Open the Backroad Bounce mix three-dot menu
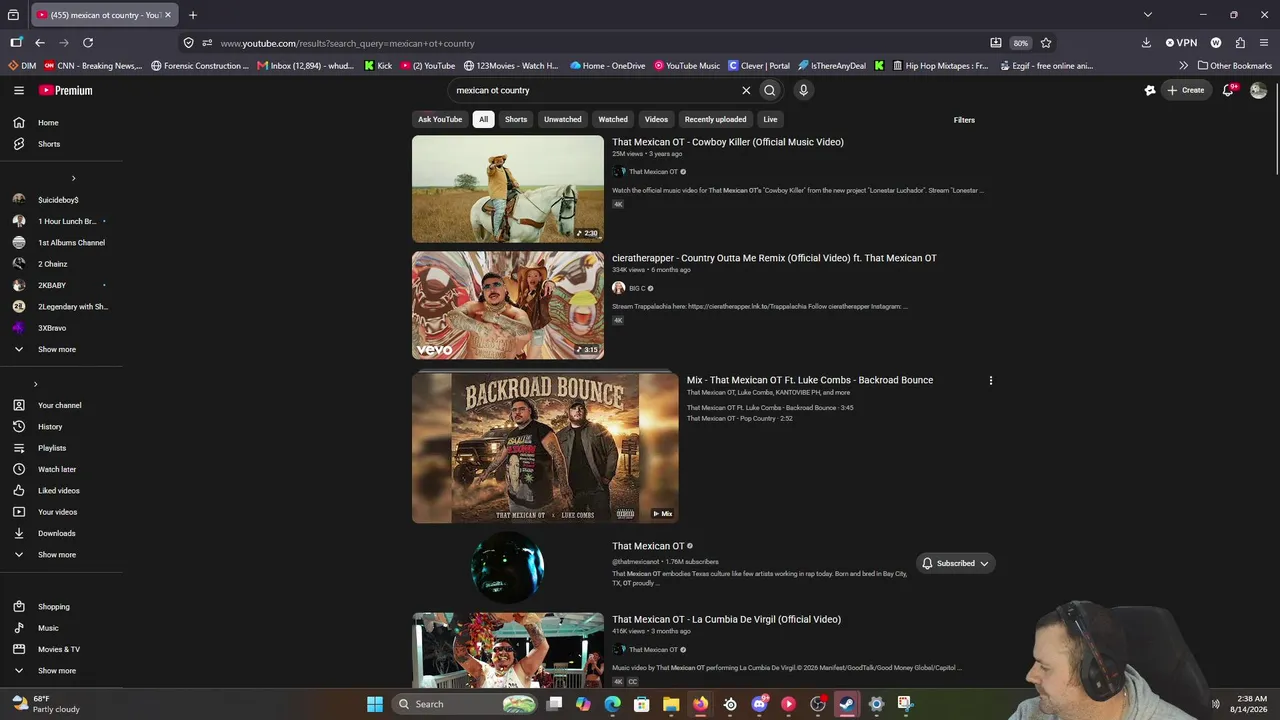 (991, 381)
